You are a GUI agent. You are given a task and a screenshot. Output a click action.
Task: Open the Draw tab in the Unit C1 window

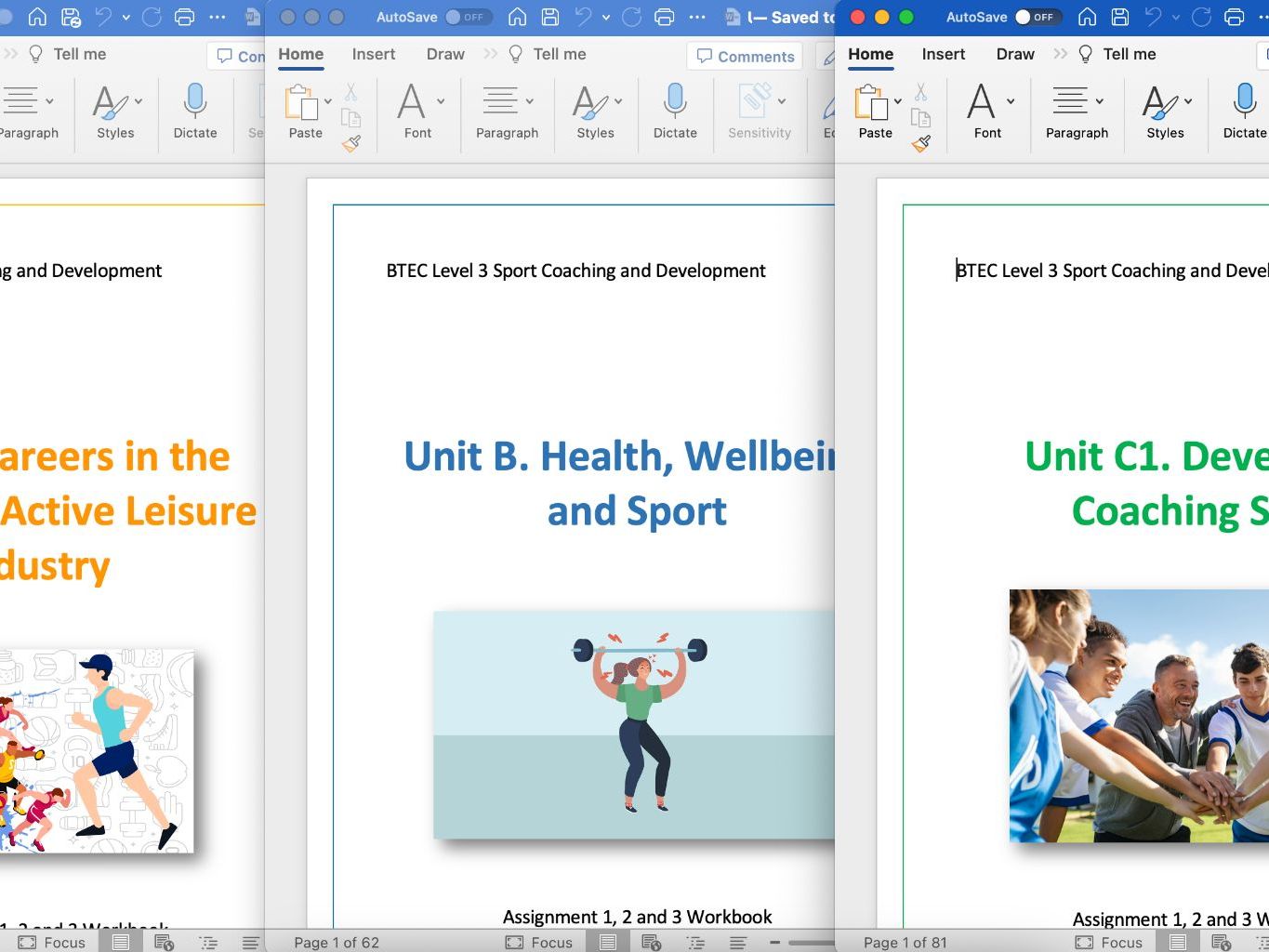click(1015, 54)
